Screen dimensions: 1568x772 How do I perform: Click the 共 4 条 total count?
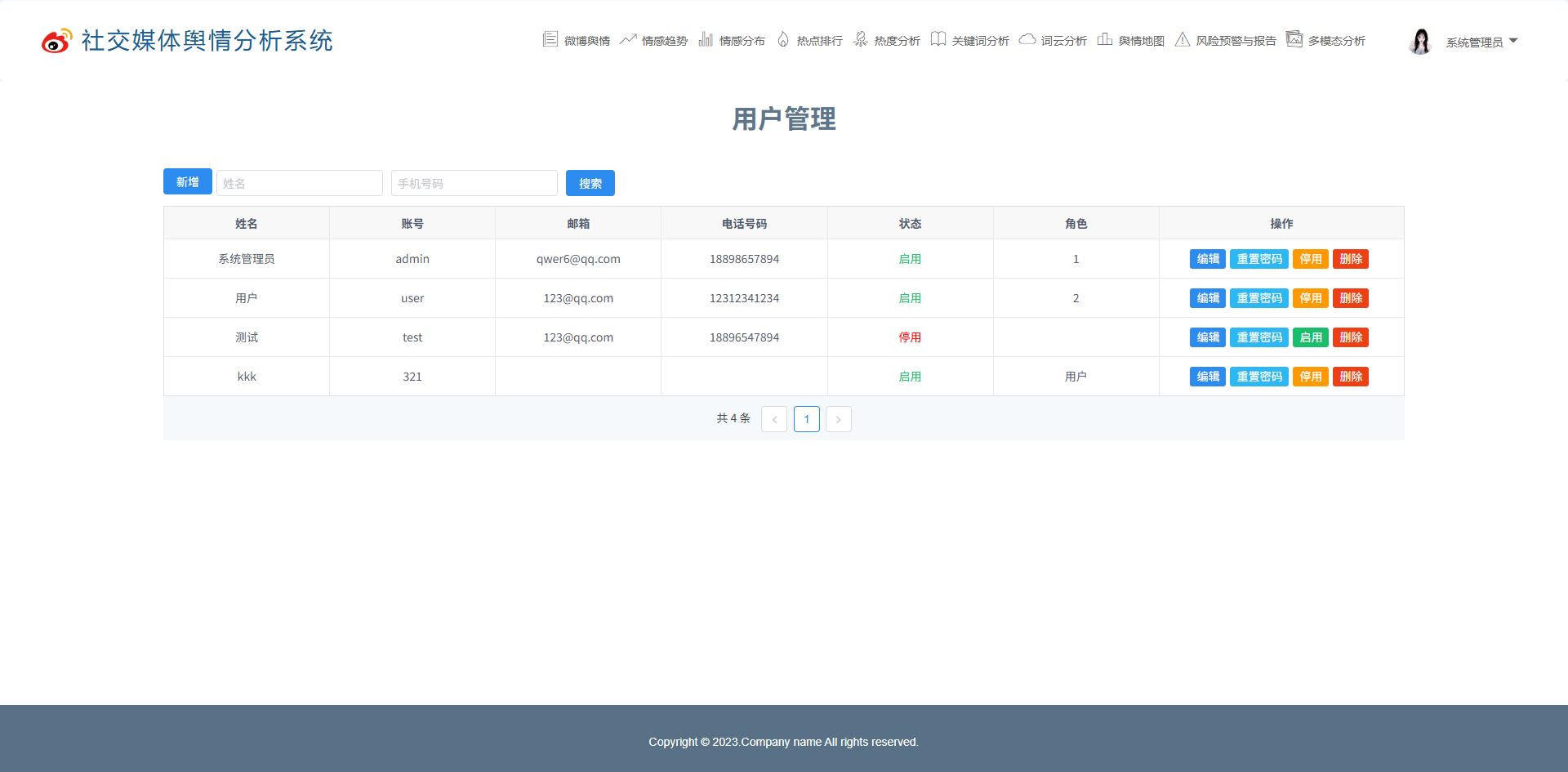733,418
